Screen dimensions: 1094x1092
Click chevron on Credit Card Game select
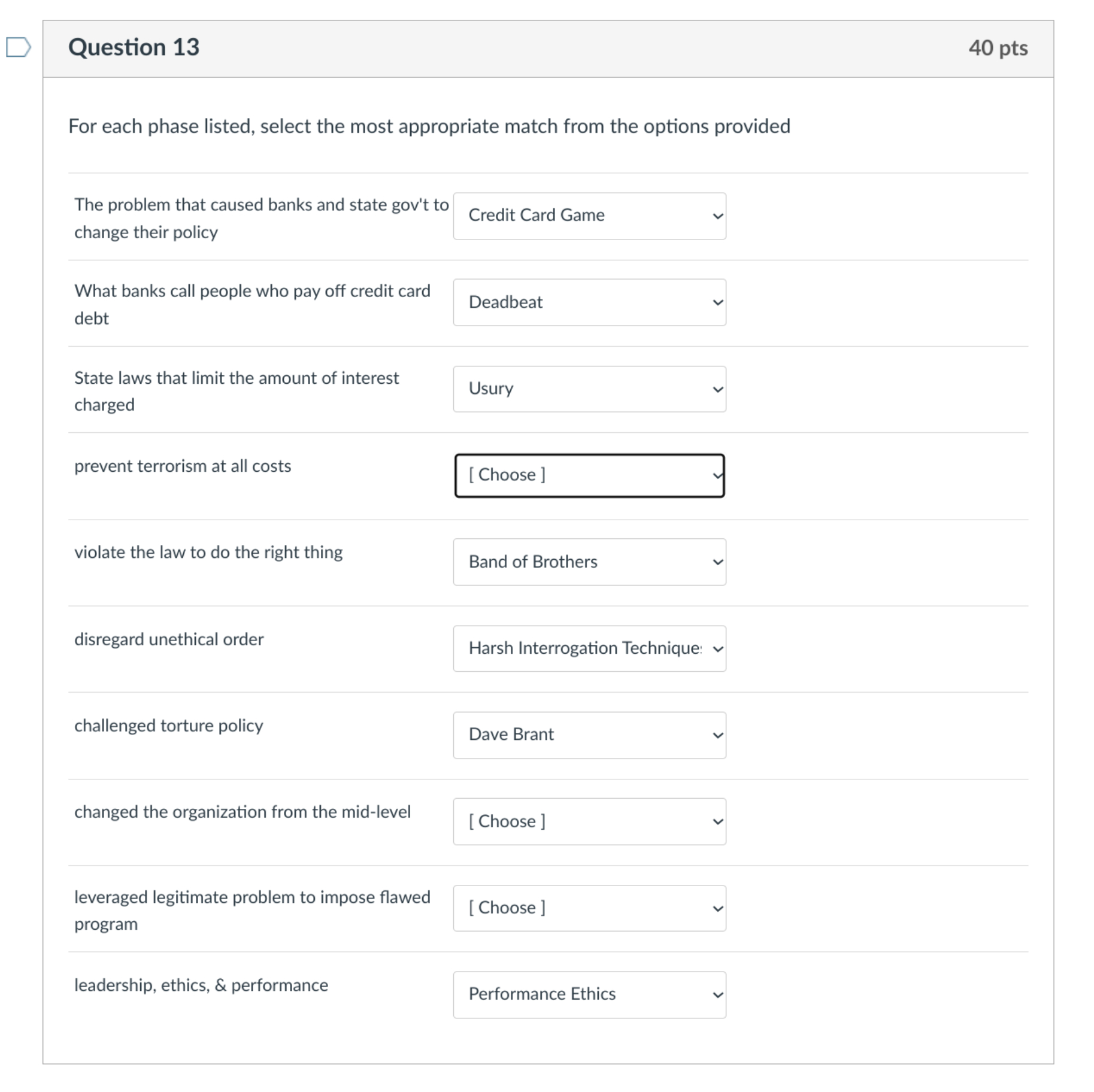point(717,215)
